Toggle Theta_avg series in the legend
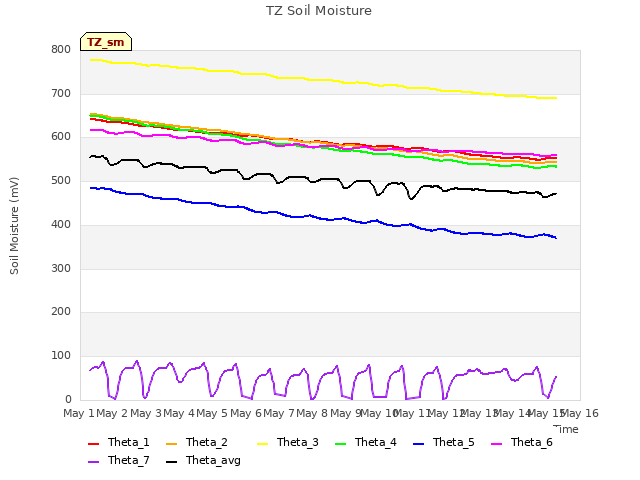The width and height of the screenshot is (640, 480). pyautogui.click(x=203, y=460)
